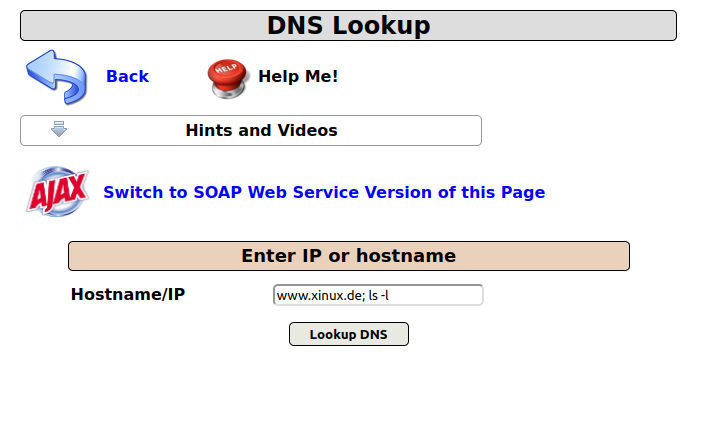Viewport: 702px width, 434px height.
Task: Click the DNS Lookup page title bar
Action: click(348, 26)
